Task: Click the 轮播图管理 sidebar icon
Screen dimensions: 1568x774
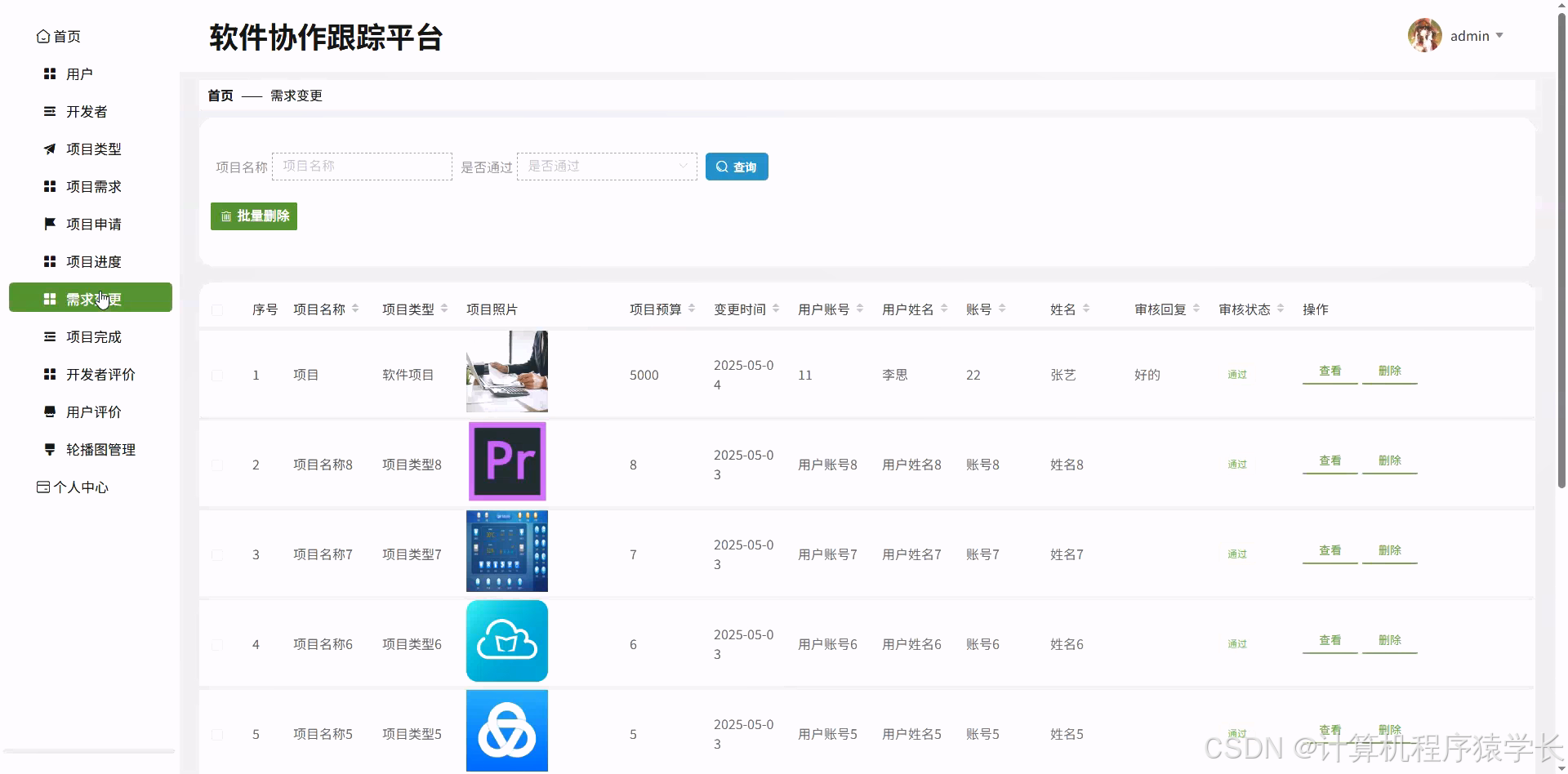Action: tap(49, 449)
